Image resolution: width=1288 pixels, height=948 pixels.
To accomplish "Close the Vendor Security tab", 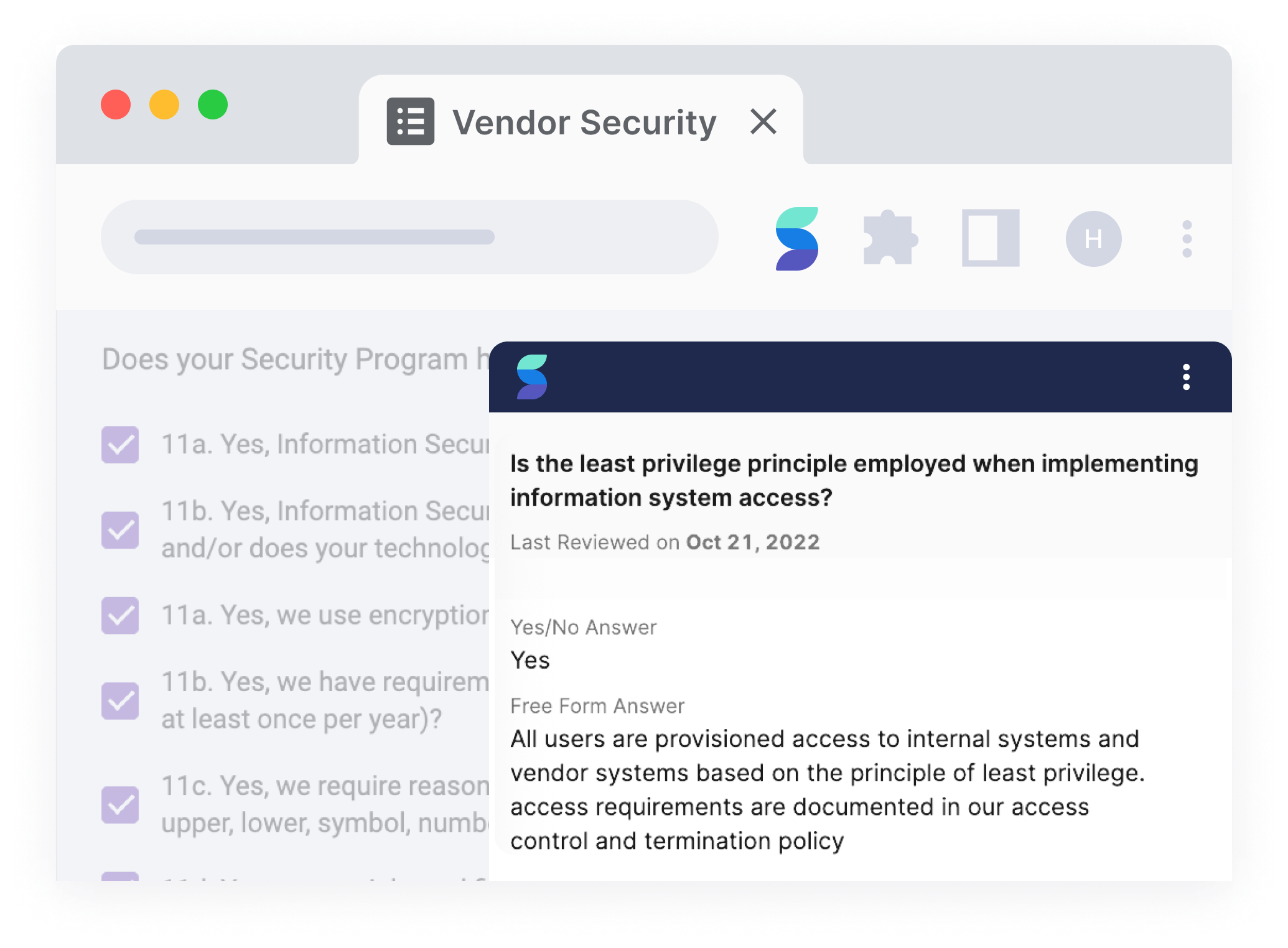I will click(763, 121).
